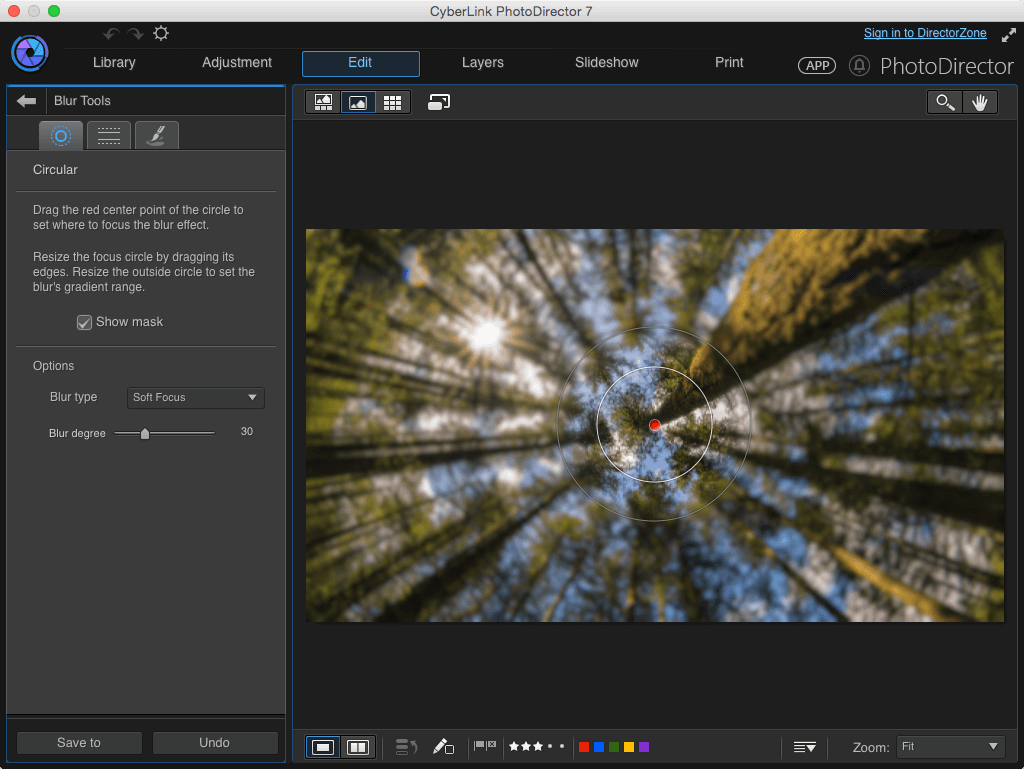The height and width of the screenshot is (769, 1024).
Task: Select the Zoom magnifier tool
Action: (945, 102)
